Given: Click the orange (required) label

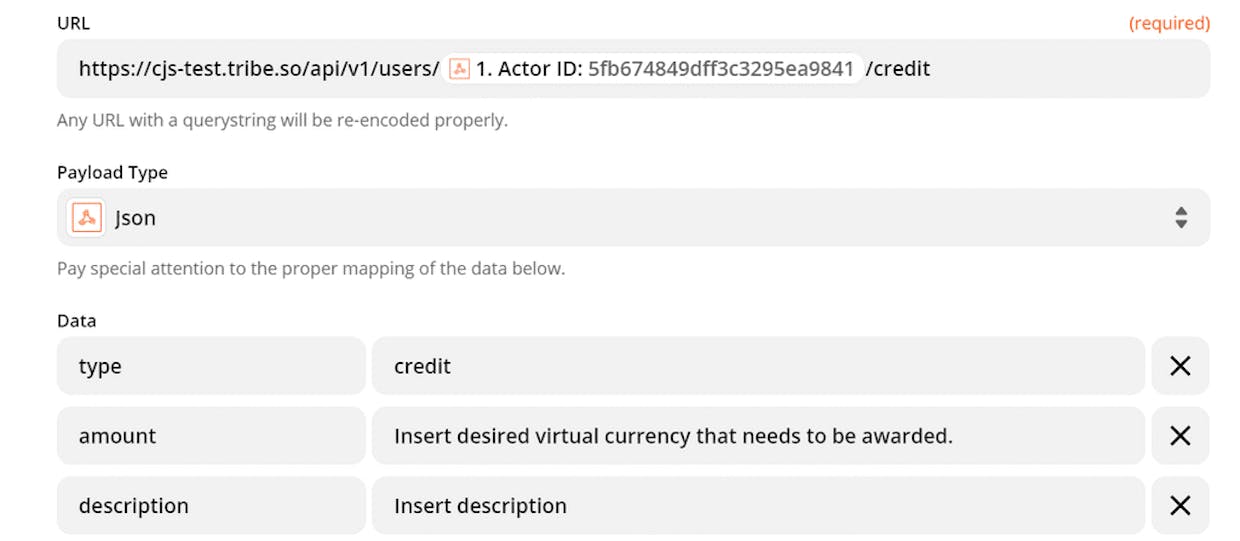Looking at the screenshot, I should pos(1169,23).
